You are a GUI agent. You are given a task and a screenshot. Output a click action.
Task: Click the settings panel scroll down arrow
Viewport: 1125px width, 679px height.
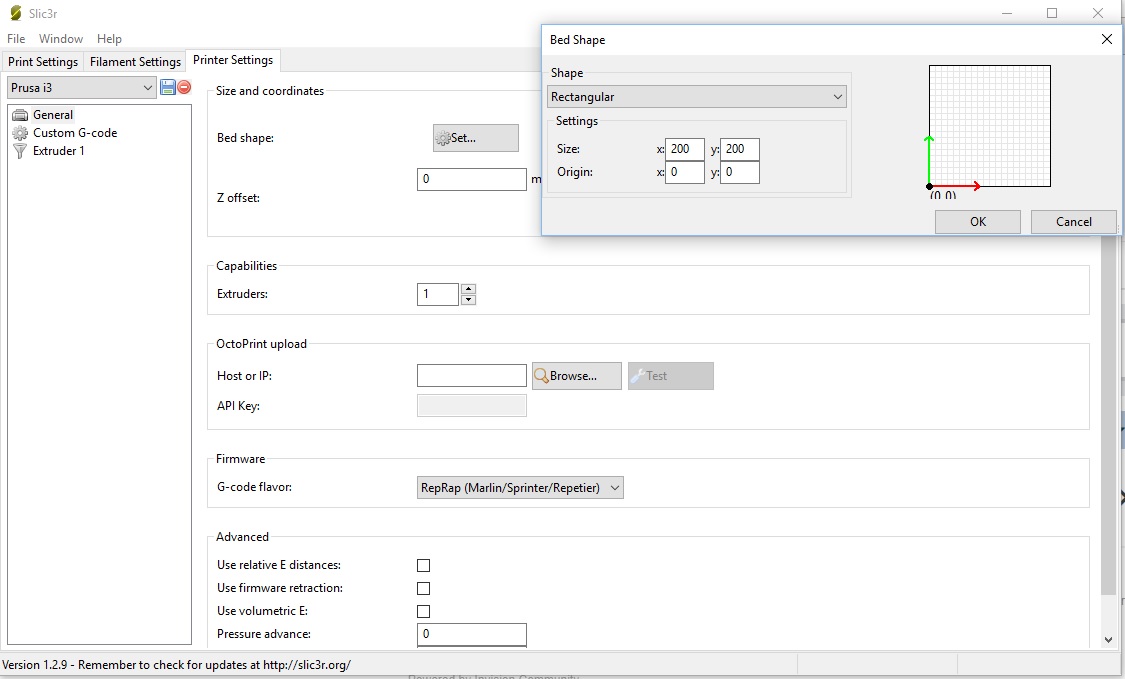[x=1108, y=640]
